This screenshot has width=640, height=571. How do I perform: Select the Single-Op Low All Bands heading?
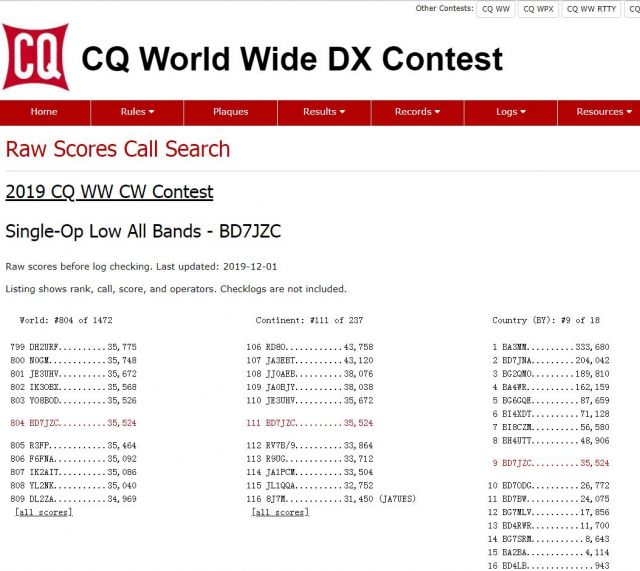coord(143,231)
